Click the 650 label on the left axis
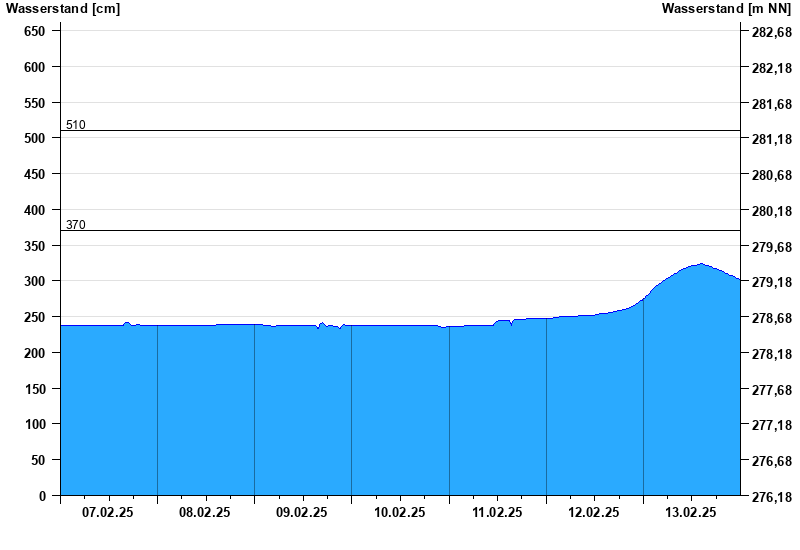Viewport: 800px width, 550px height. coord(35,31)
